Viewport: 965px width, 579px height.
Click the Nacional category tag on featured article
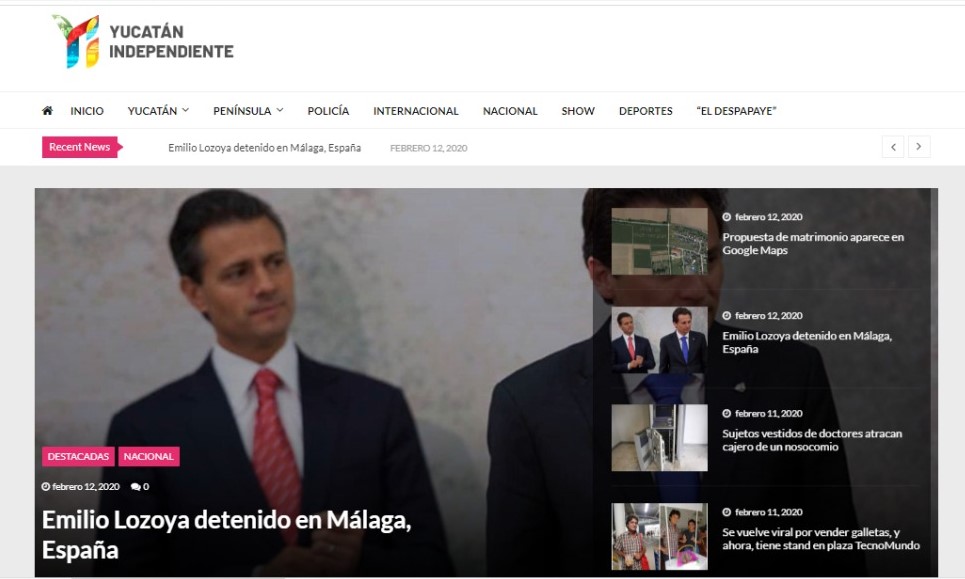149,456
